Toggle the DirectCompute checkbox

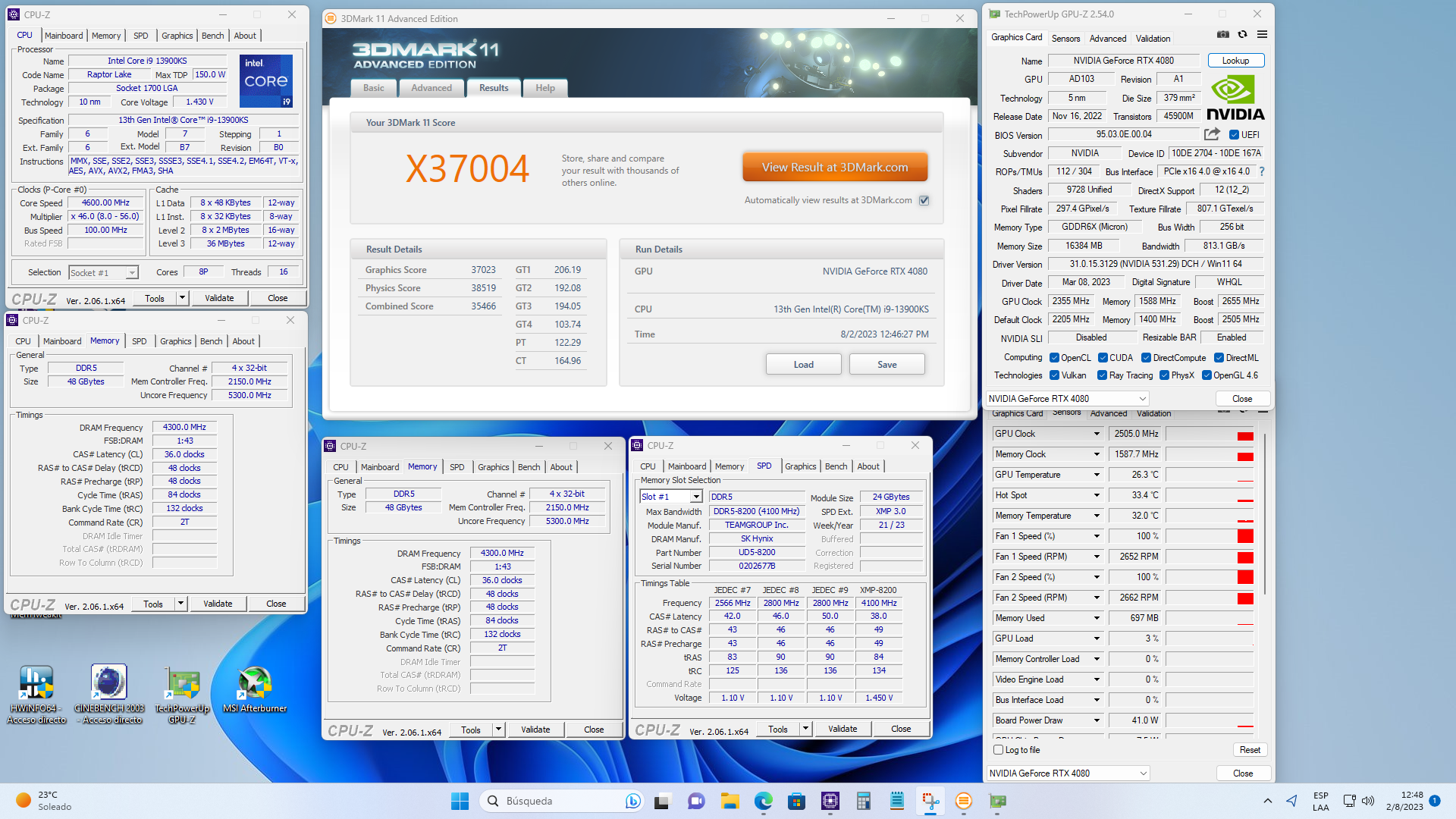(x=1147, y=358)
